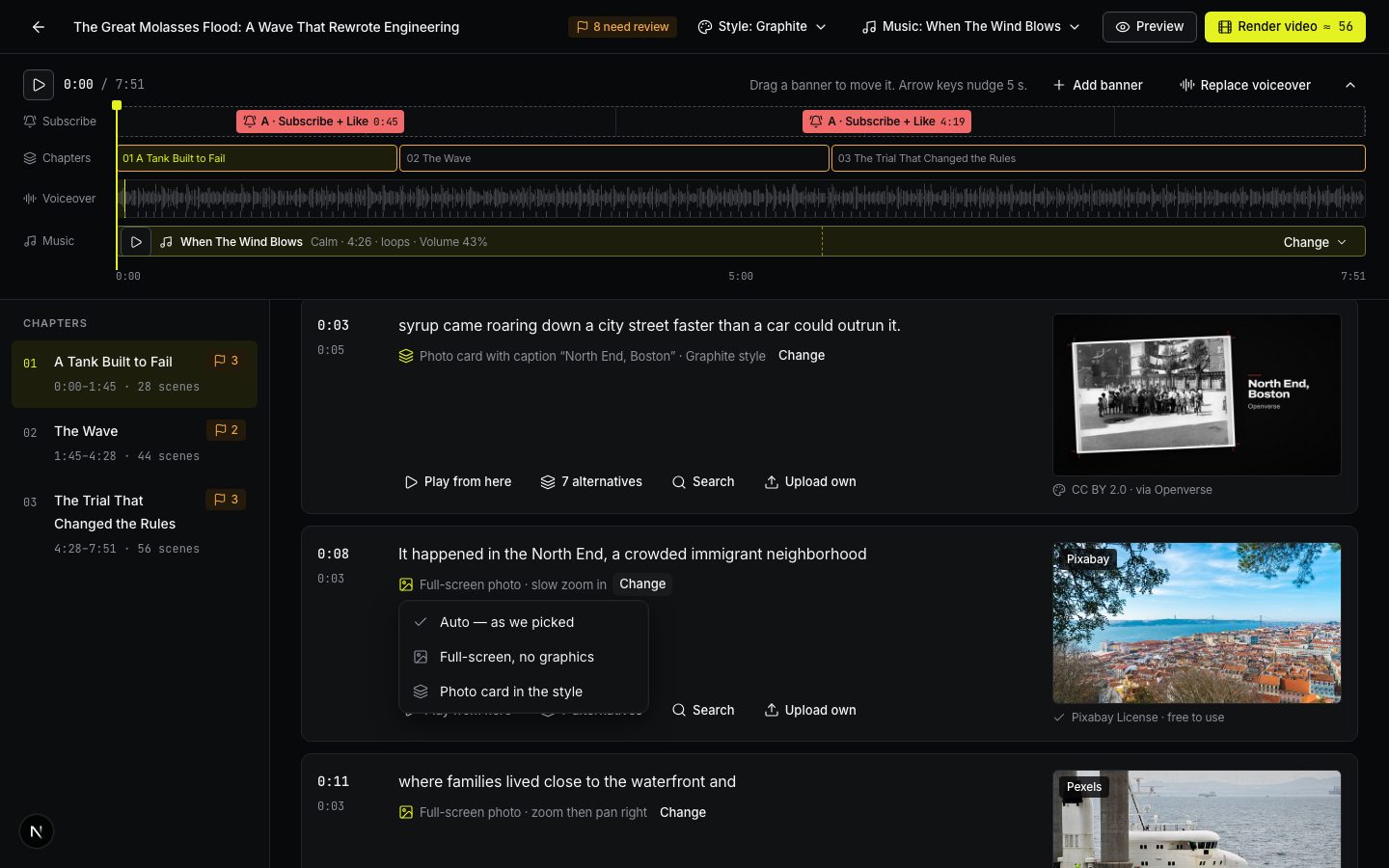Open the music track Change dropdown
1389x868 pixels.
1314,242
